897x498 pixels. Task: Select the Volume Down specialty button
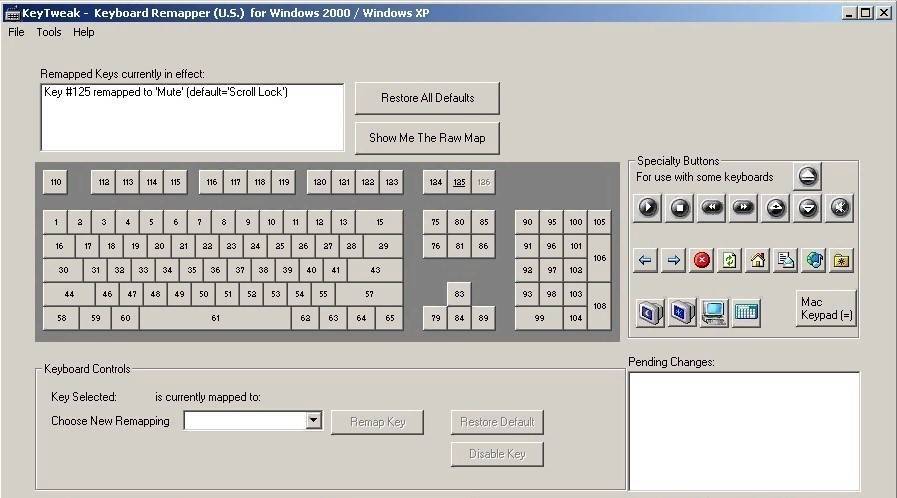[x=807, y=208]
